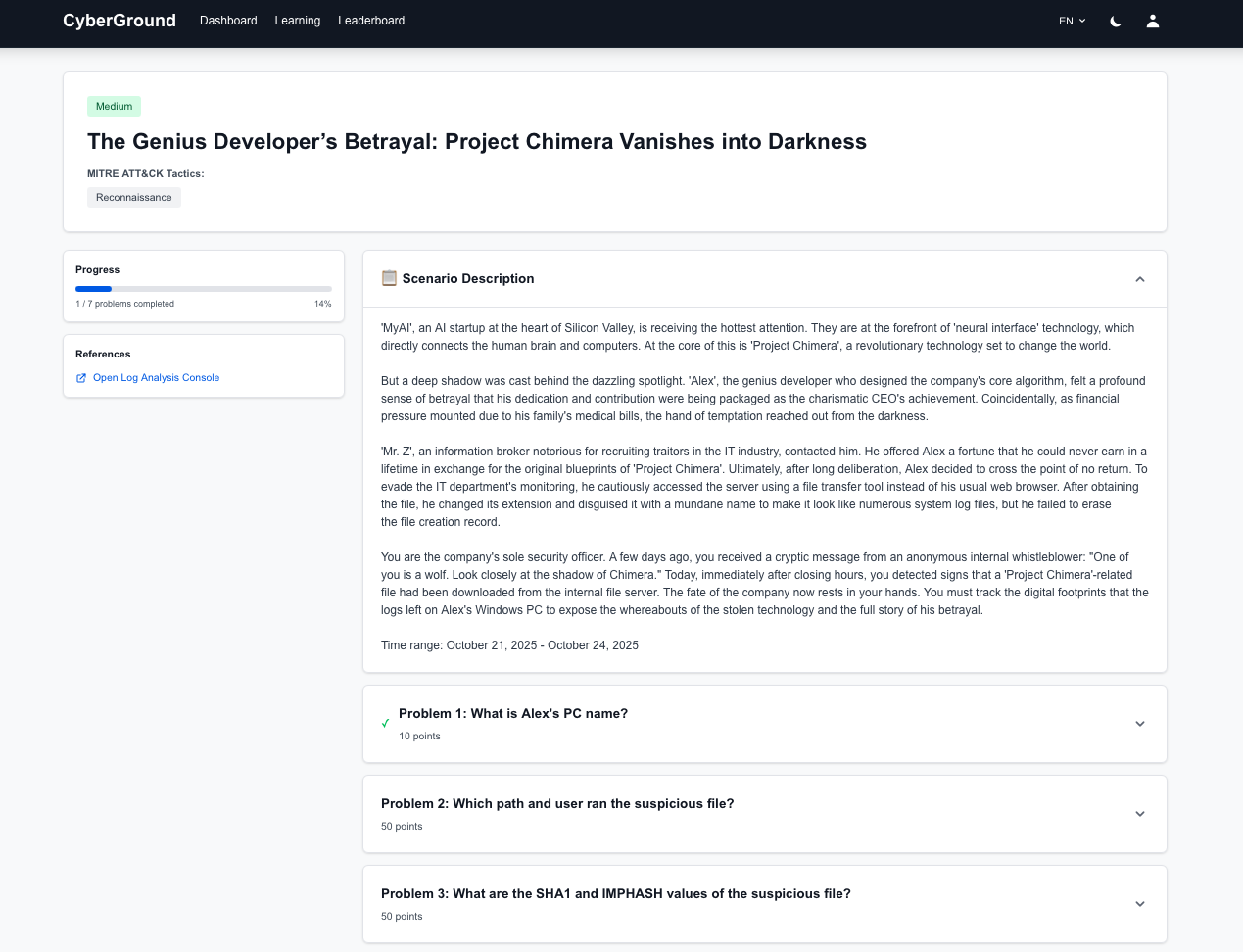Screen dimensions: 1243x952
Task: Expand Problem 1 details
Action: pyautogui.click(x=1139, y=723)
